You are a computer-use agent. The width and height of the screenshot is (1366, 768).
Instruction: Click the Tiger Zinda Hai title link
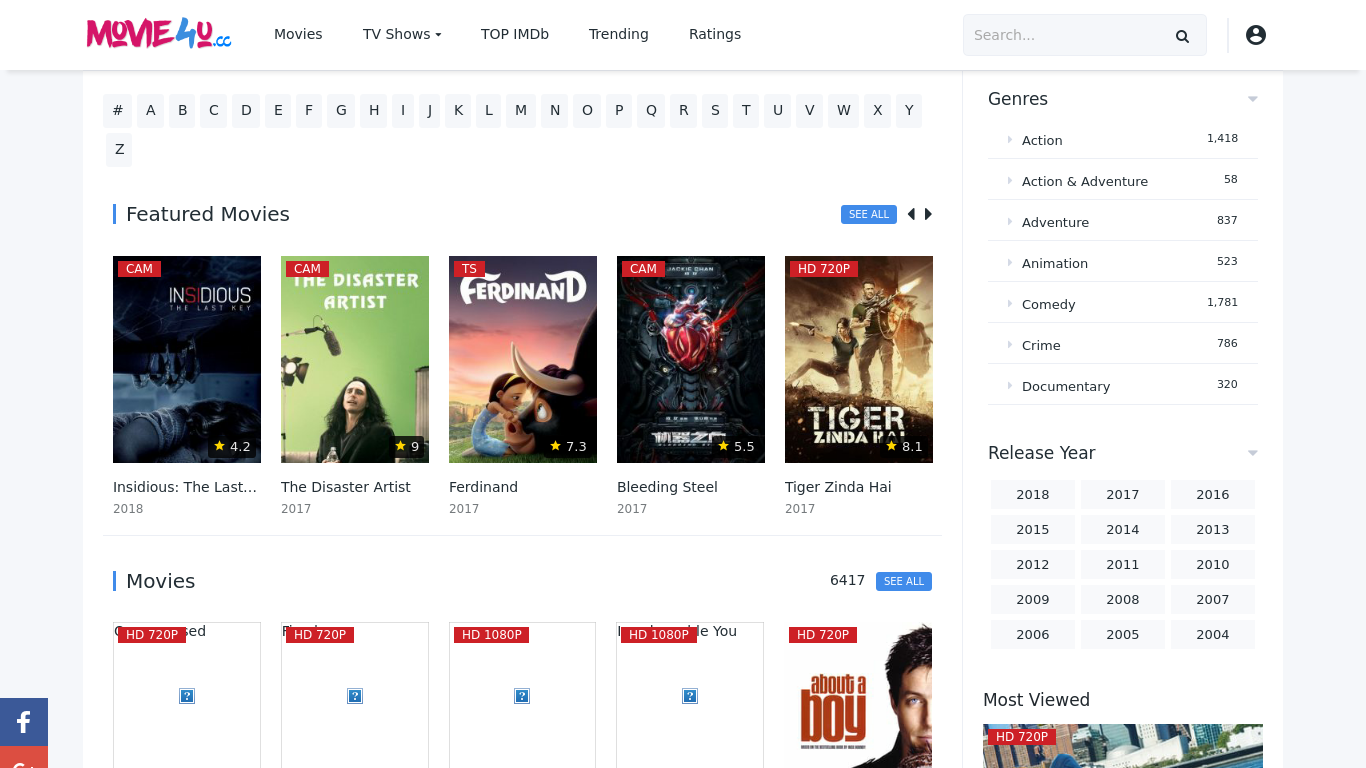(x=838, y=487)
